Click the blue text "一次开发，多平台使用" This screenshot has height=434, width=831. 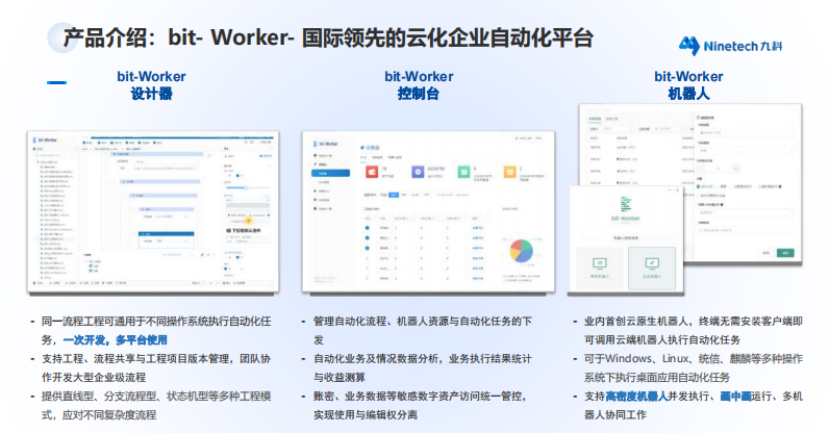coord(115,340)
